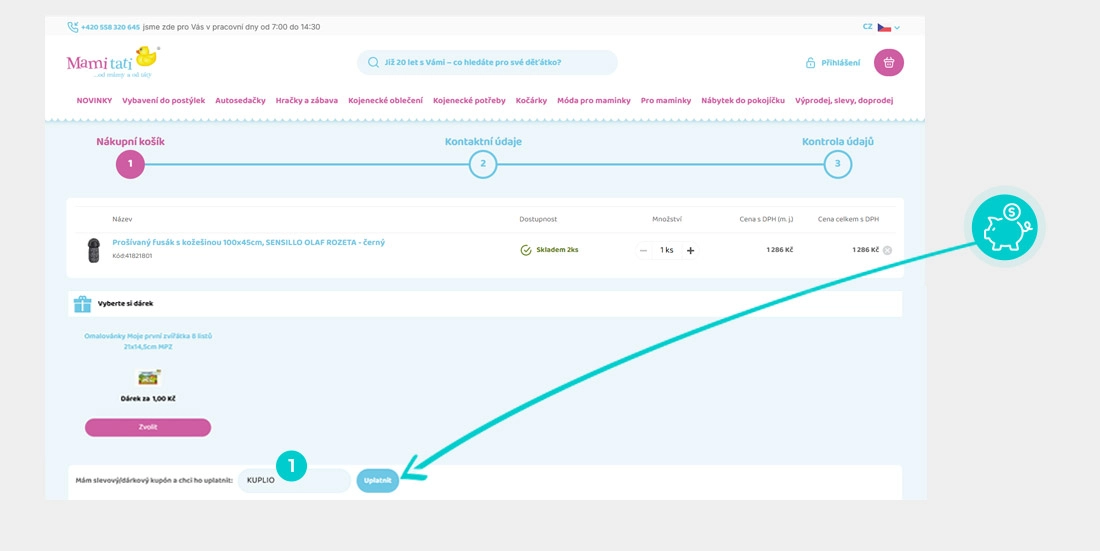Open the CZ language dropdown
The width and height of the screenshot is (1100, 551).
(882, 27)
